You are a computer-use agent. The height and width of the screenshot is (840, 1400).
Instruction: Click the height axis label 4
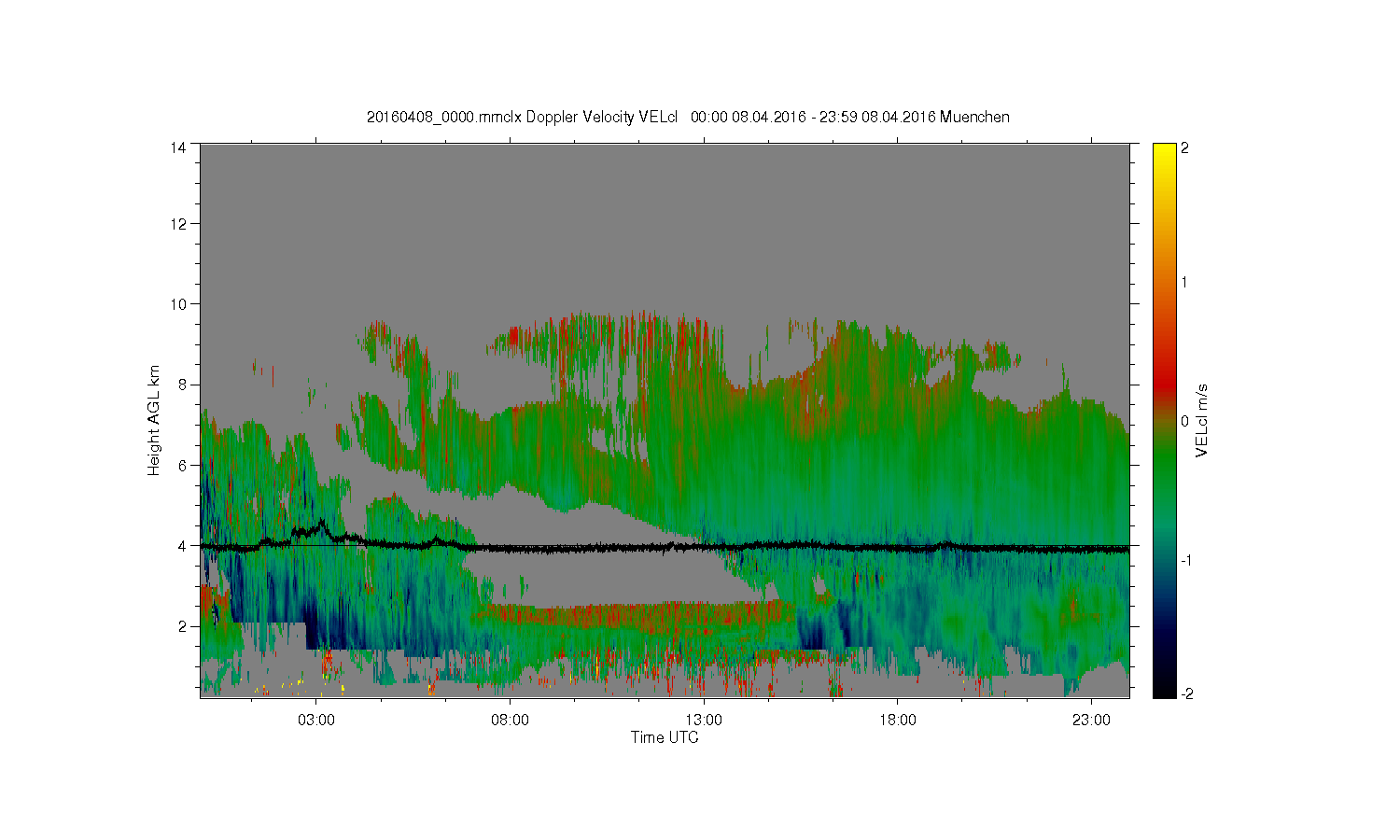point(182,545)
